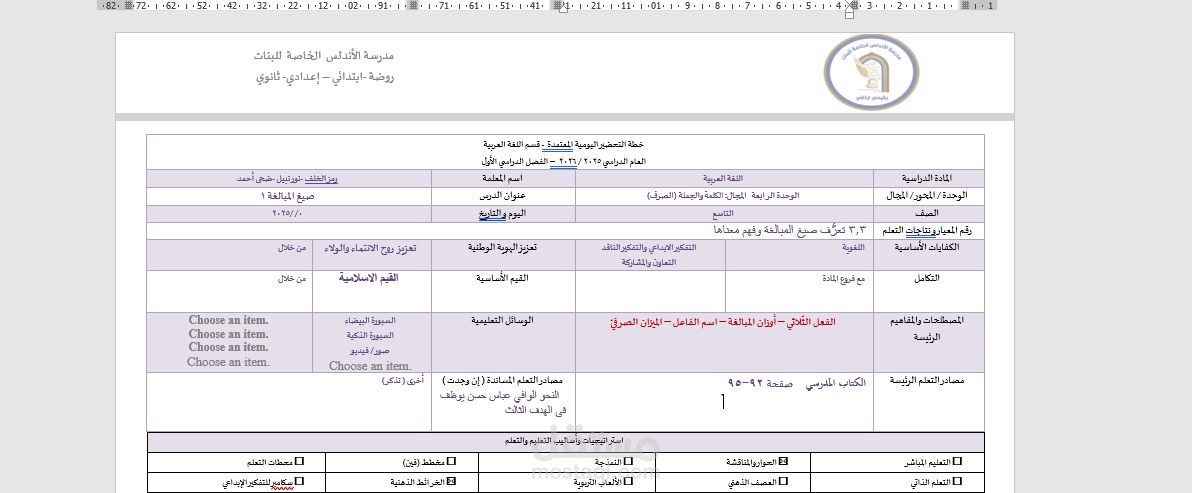Viewport: 1192px width, 493px height.
Task: Click the اللغوية competency value
Action: [853, 248]
